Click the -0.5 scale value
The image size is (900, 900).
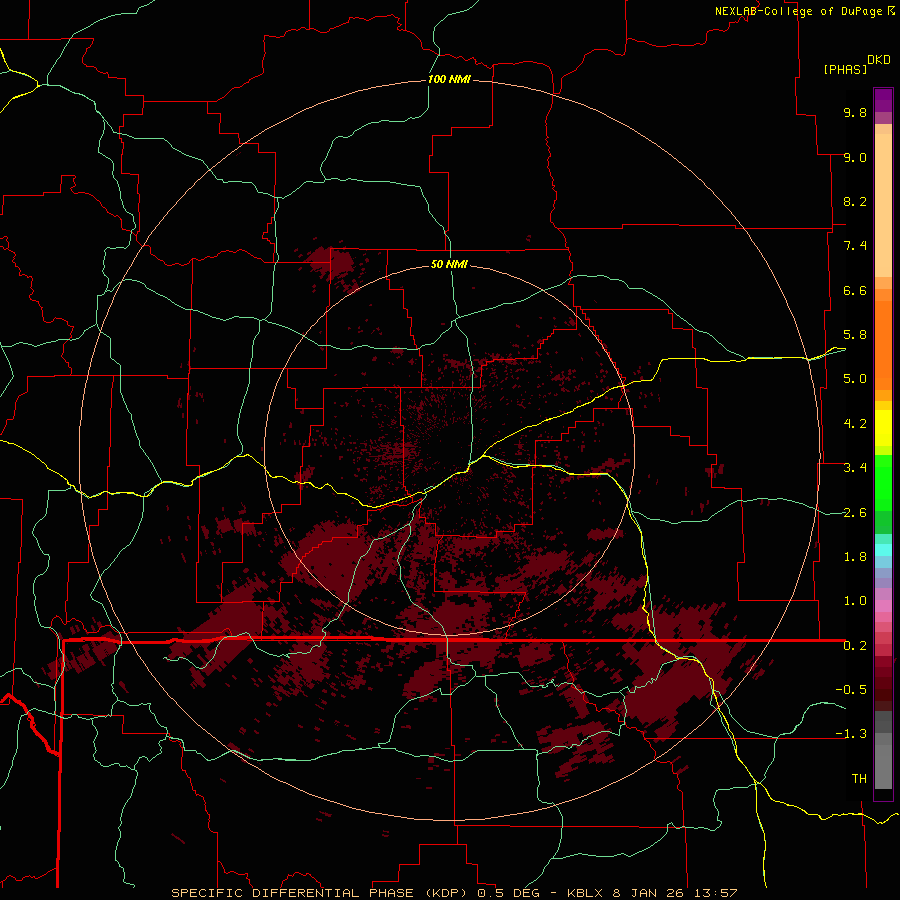(851, 690)
